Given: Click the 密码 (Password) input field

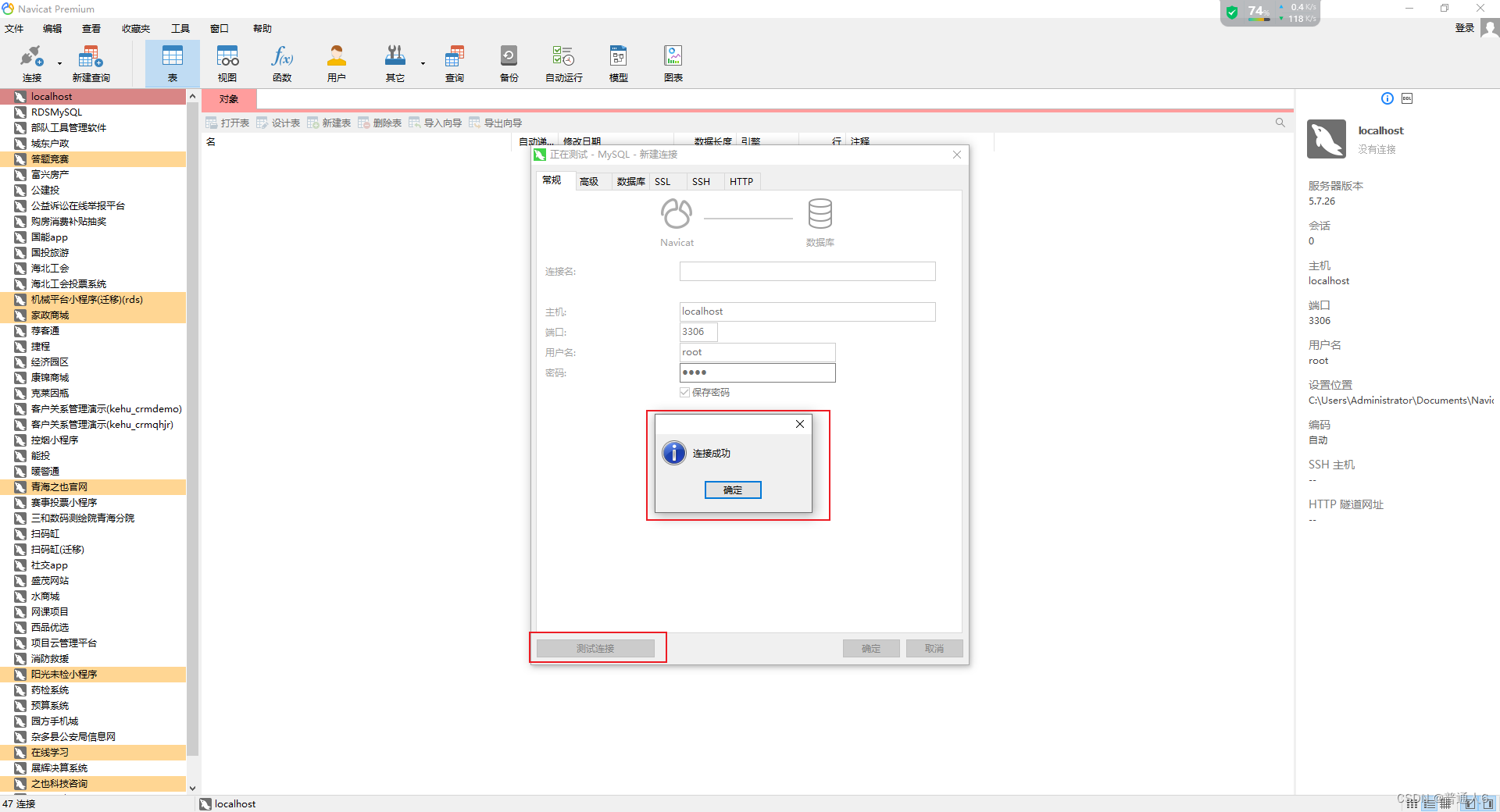Looking at the screenshot, I should pos(757,372).
